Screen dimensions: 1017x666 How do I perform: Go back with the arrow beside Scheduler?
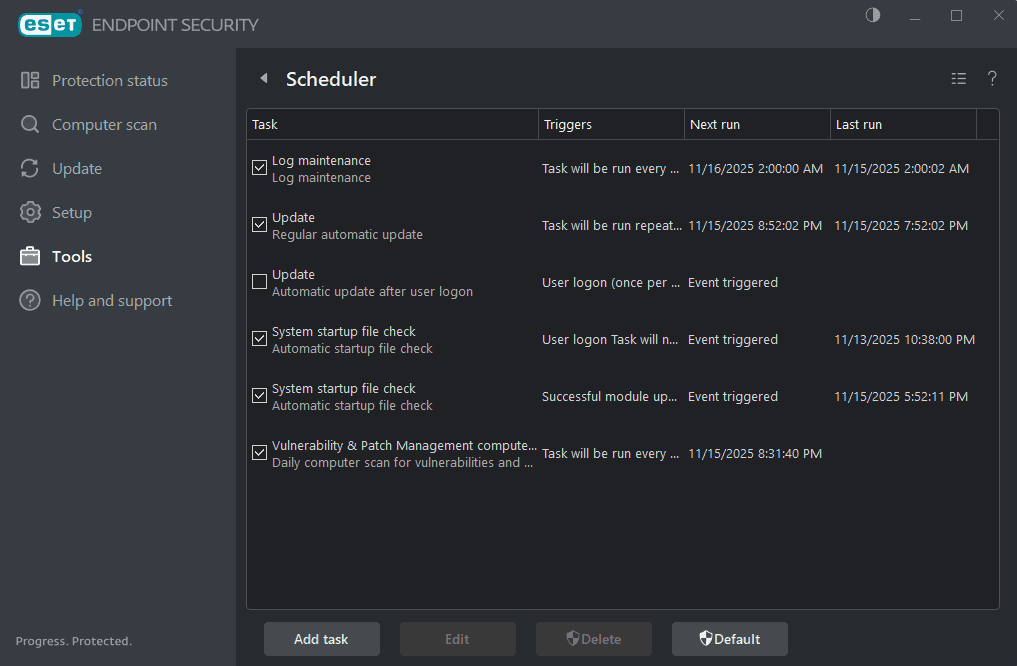coord(263,78)
